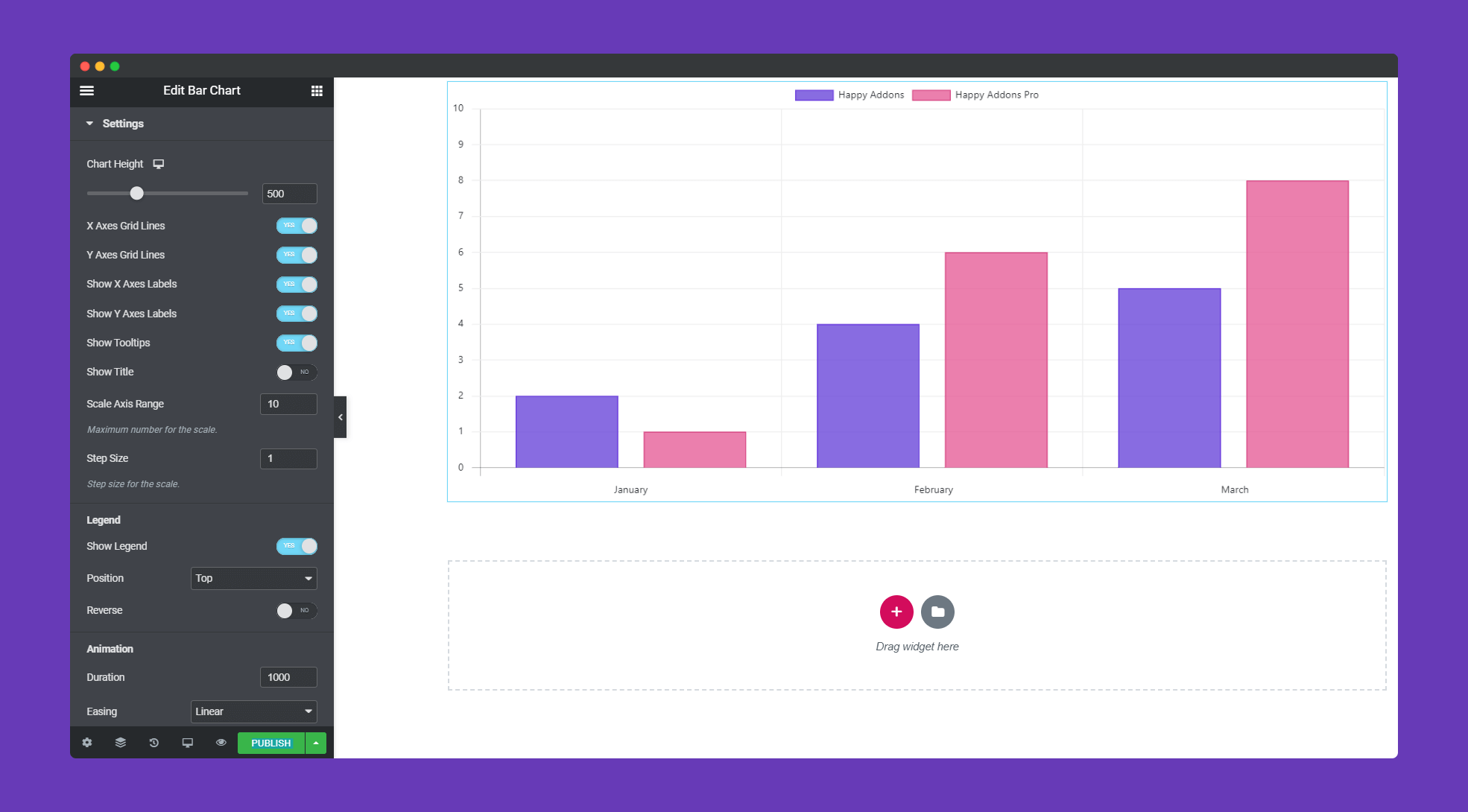
Task: Click the grid/apps icon top right
Action: (316, 91)
